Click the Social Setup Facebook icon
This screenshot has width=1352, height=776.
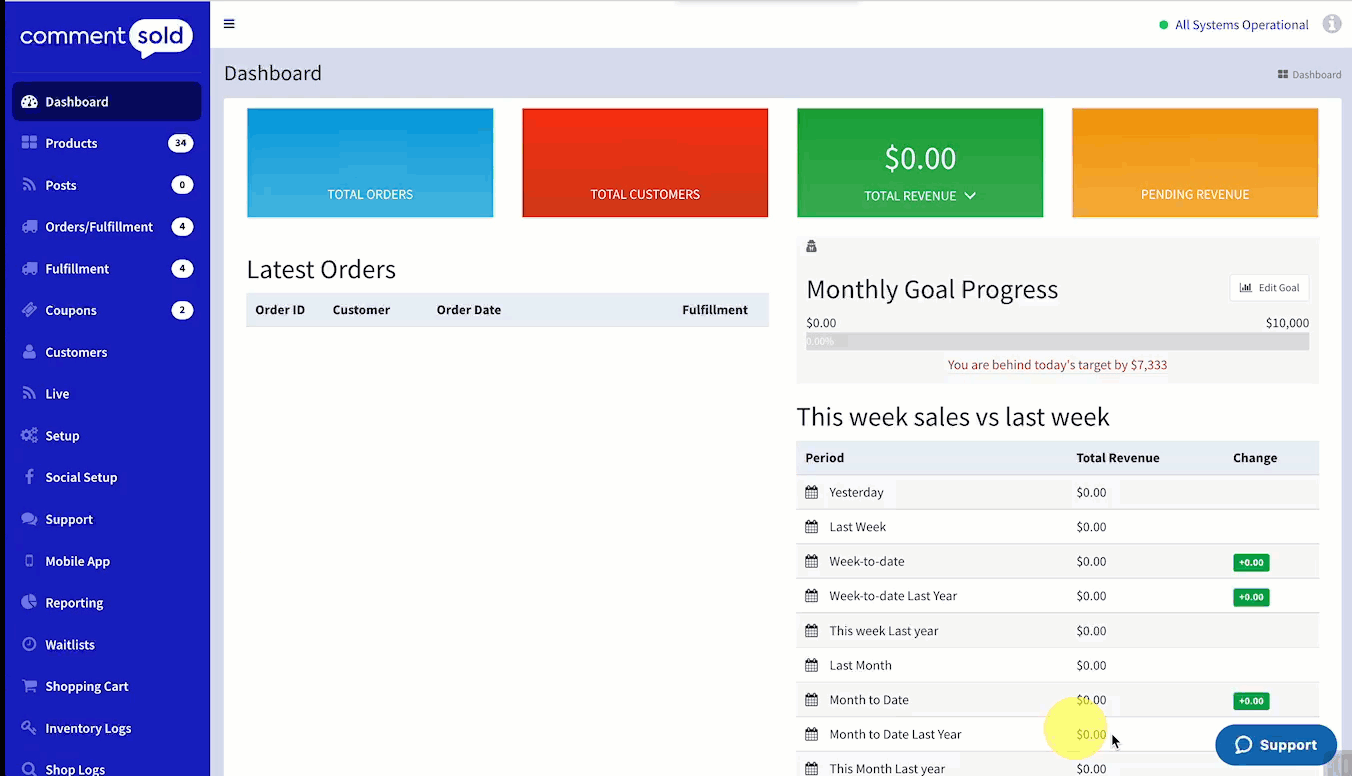click(29, 477)
